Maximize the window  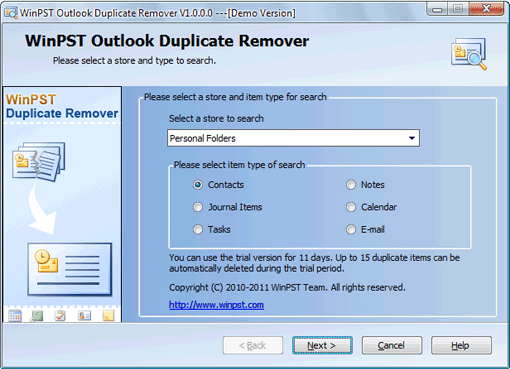(458, 9)
